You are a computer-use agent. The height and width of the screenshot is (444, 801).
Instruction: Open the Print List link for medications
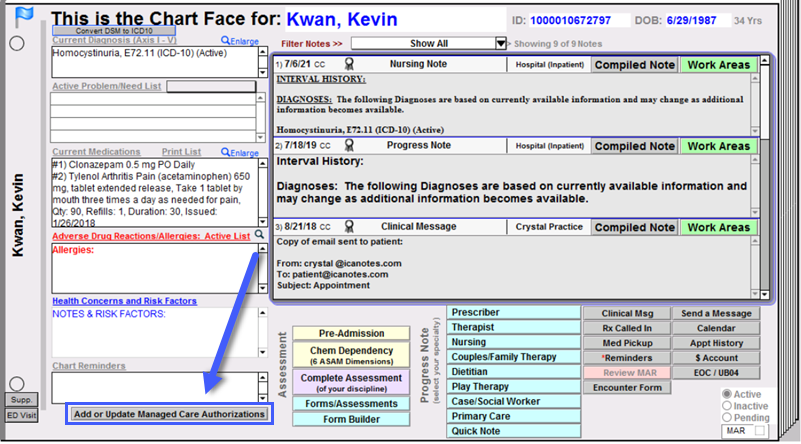coord(181,152)
